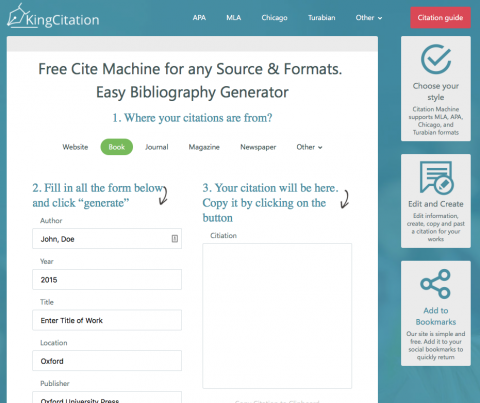The width and height of the screenshot is (480, 403).
Task: Click the 'Citation Machine supports MLA, APA' description
Action: click(436, 121)
